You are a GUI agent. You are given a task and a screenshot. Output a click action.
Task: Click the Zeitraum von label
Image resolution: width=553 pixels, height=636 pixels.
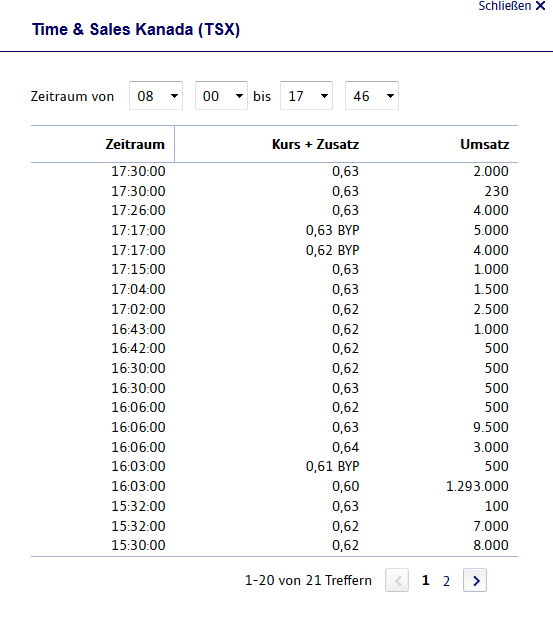tap(72, 97)
